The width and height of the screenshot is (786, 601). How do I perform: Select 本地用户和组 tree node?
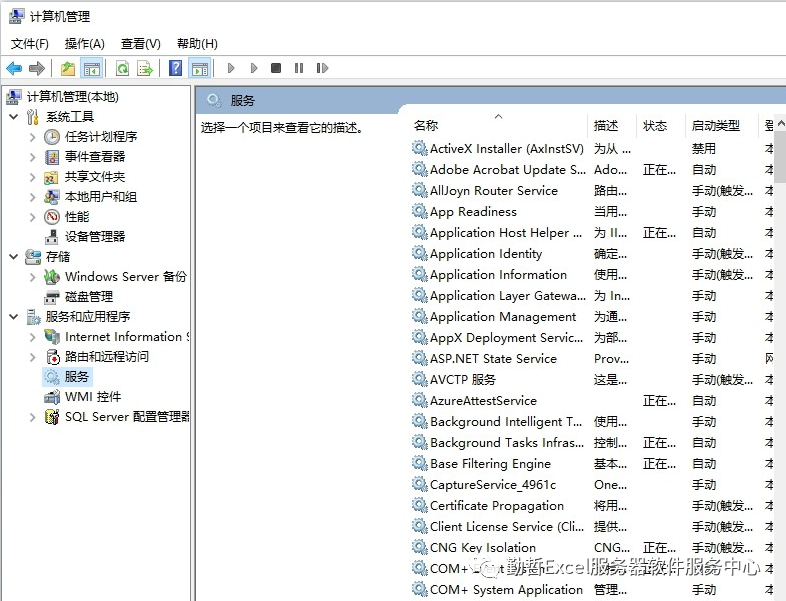point(101,196)
